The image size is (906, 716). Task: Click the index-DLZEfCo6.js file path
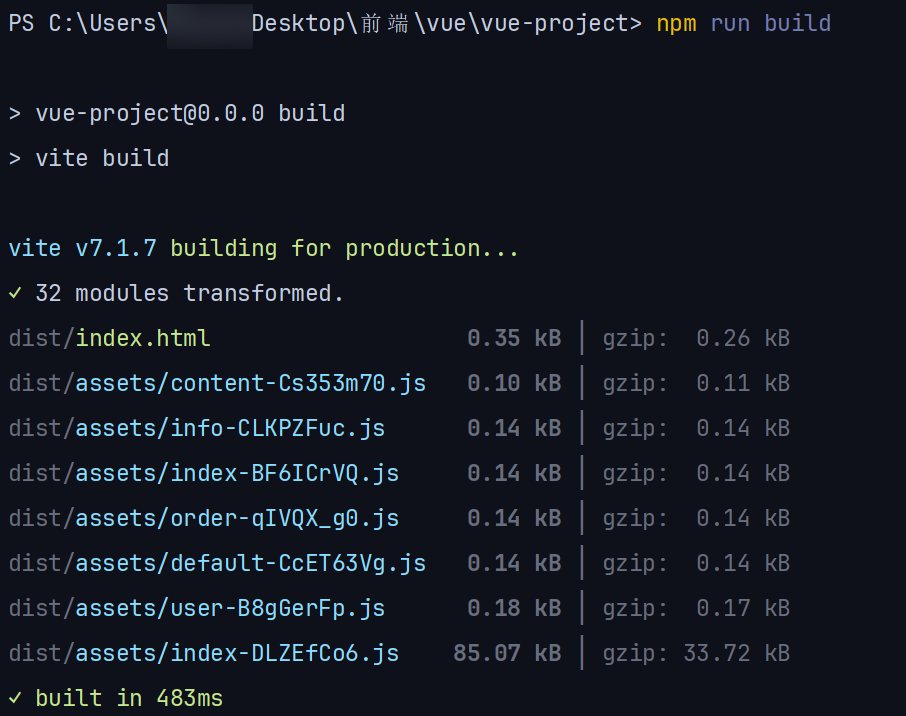[x=204, y=653]
